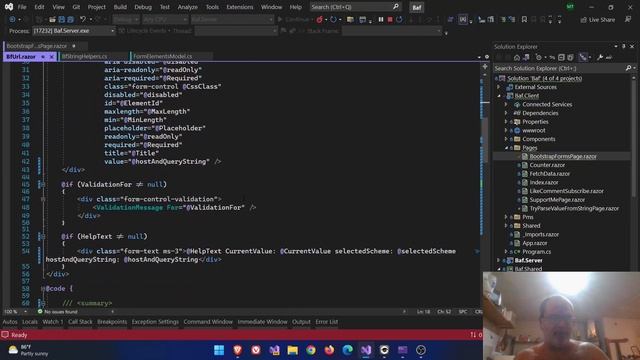Open the Analyze menu
The height and width of the screenshot is (360, 640).
187,7
